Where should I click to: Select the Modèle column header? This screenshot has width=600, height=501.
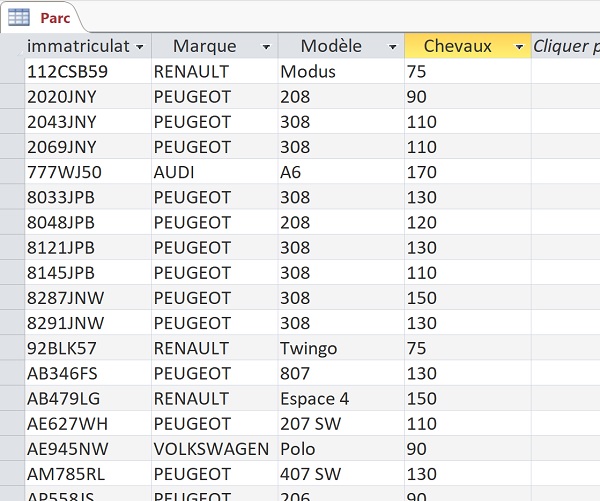tap(341, 46)
